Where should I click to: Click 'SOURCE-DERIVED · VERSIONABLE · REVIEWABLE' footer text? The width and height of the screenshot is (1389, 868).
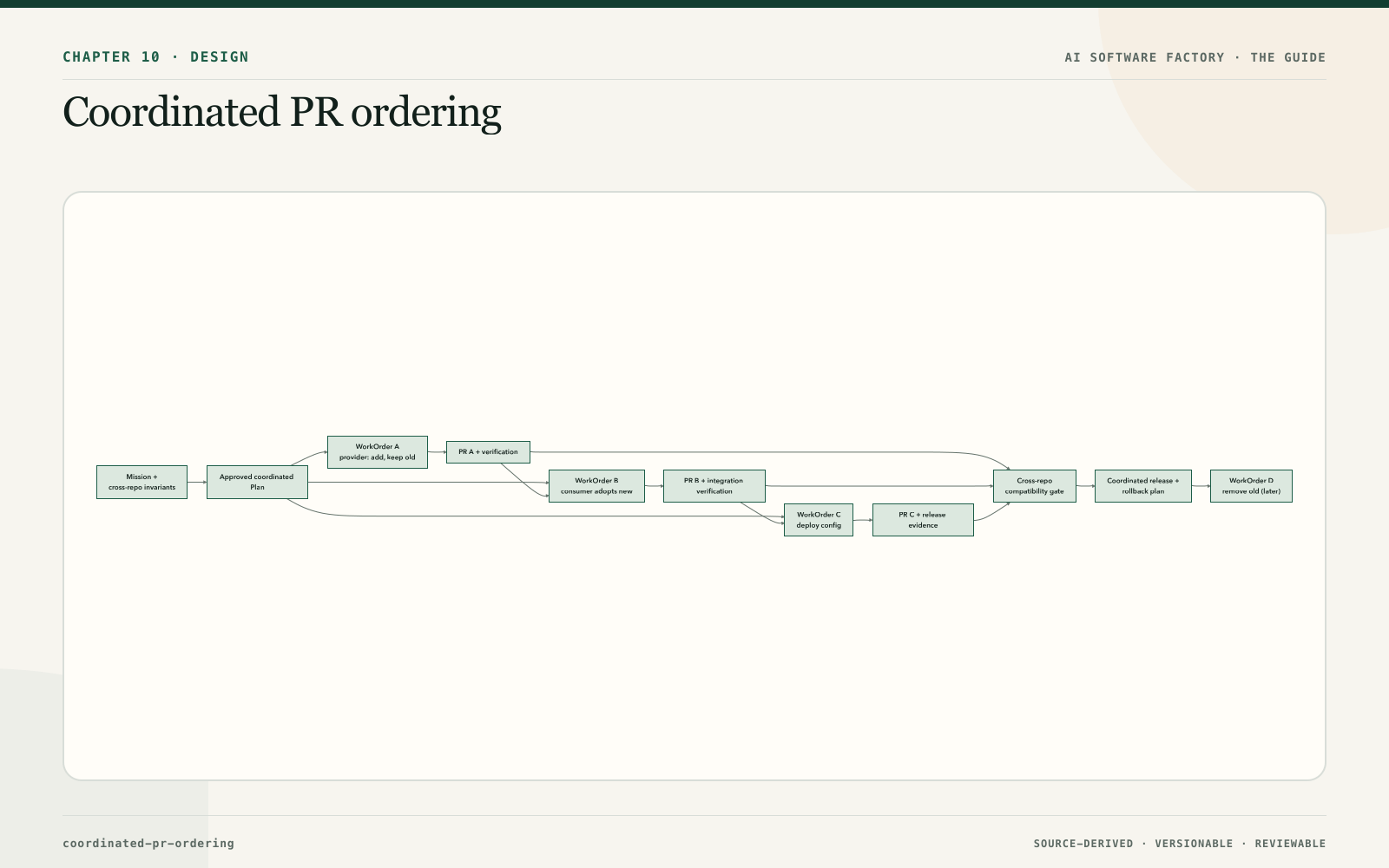tap(1180, 844)
